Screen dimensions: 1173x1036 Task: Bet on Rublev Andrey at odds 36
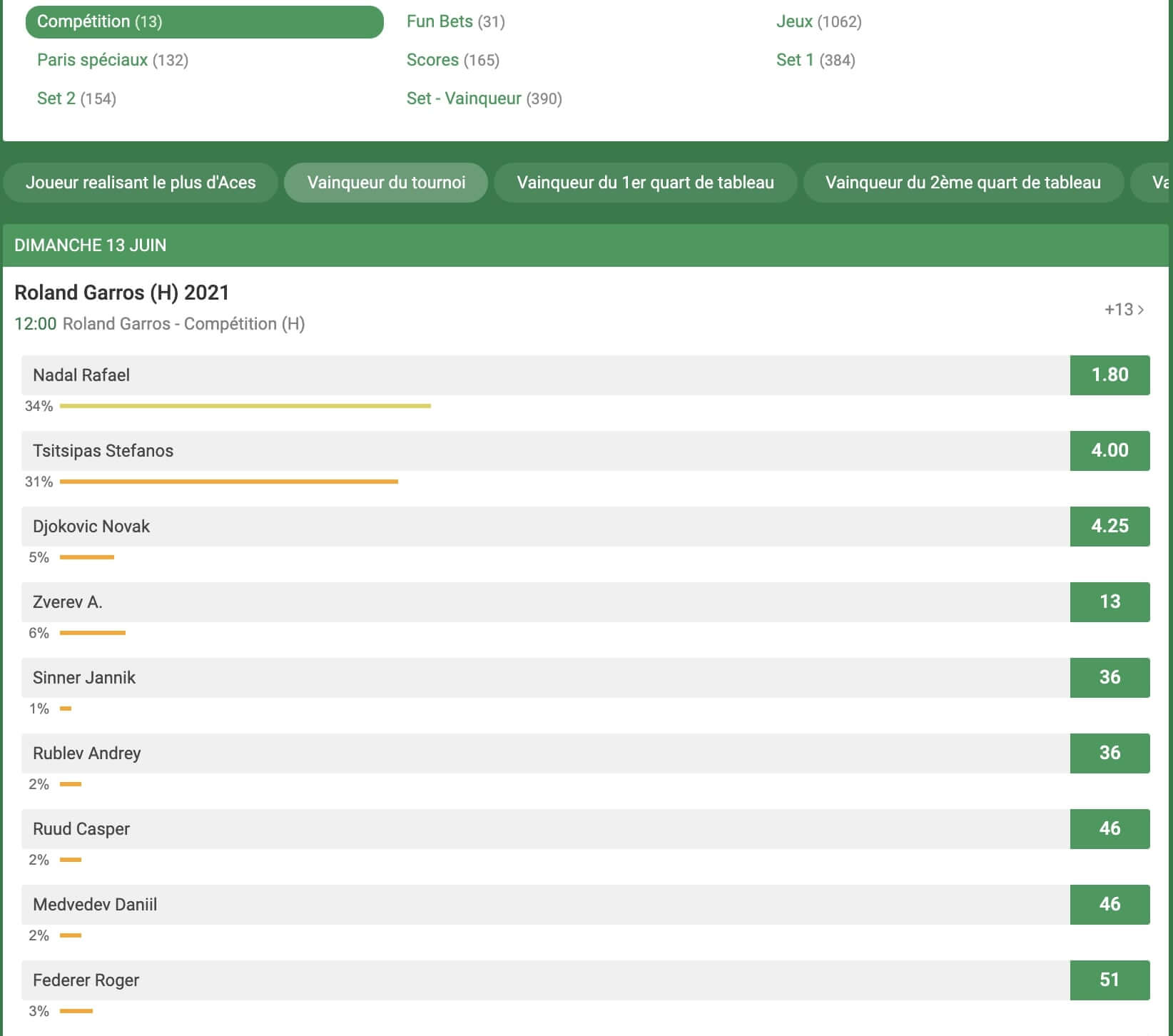tap(1110, 753)
